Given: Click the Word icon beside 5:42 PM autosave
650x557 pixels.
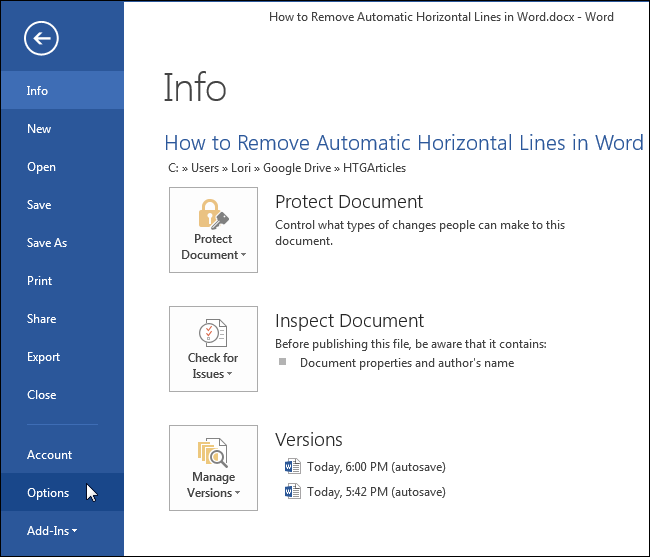Looking at the screenshot, I should [x=293, y=491].
